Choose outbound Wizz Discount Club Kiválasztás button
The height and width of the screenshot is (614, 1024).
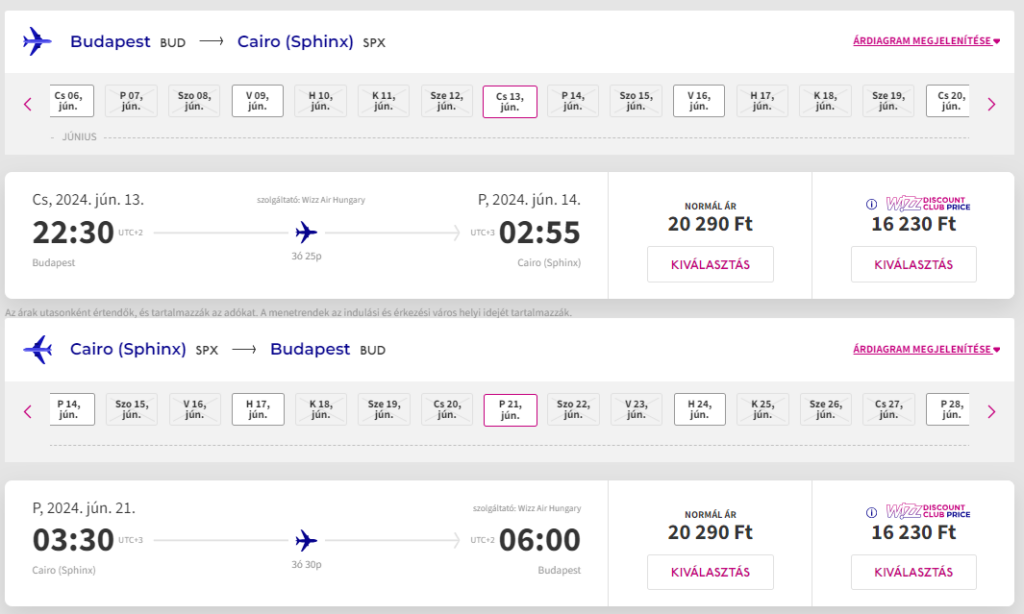pyautogui.click(x=913, y=265)
